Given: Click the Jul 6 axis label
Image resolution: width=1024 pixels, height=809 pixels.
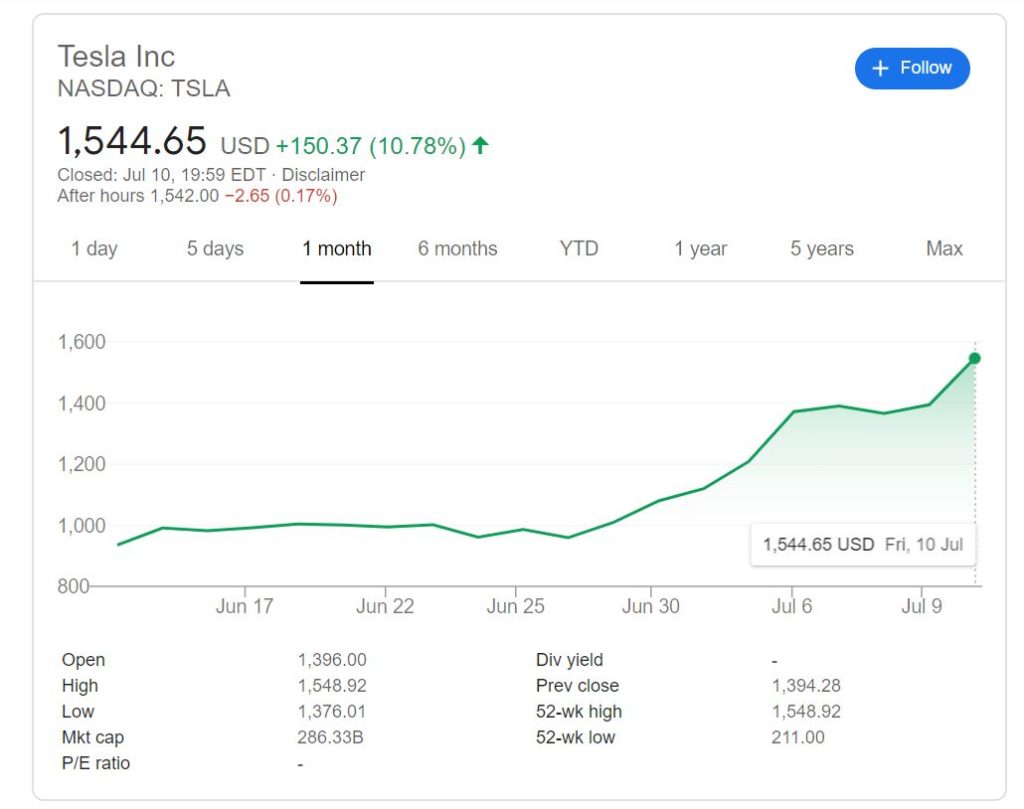Looking at the screenshot, I should [x=792, y=607].
